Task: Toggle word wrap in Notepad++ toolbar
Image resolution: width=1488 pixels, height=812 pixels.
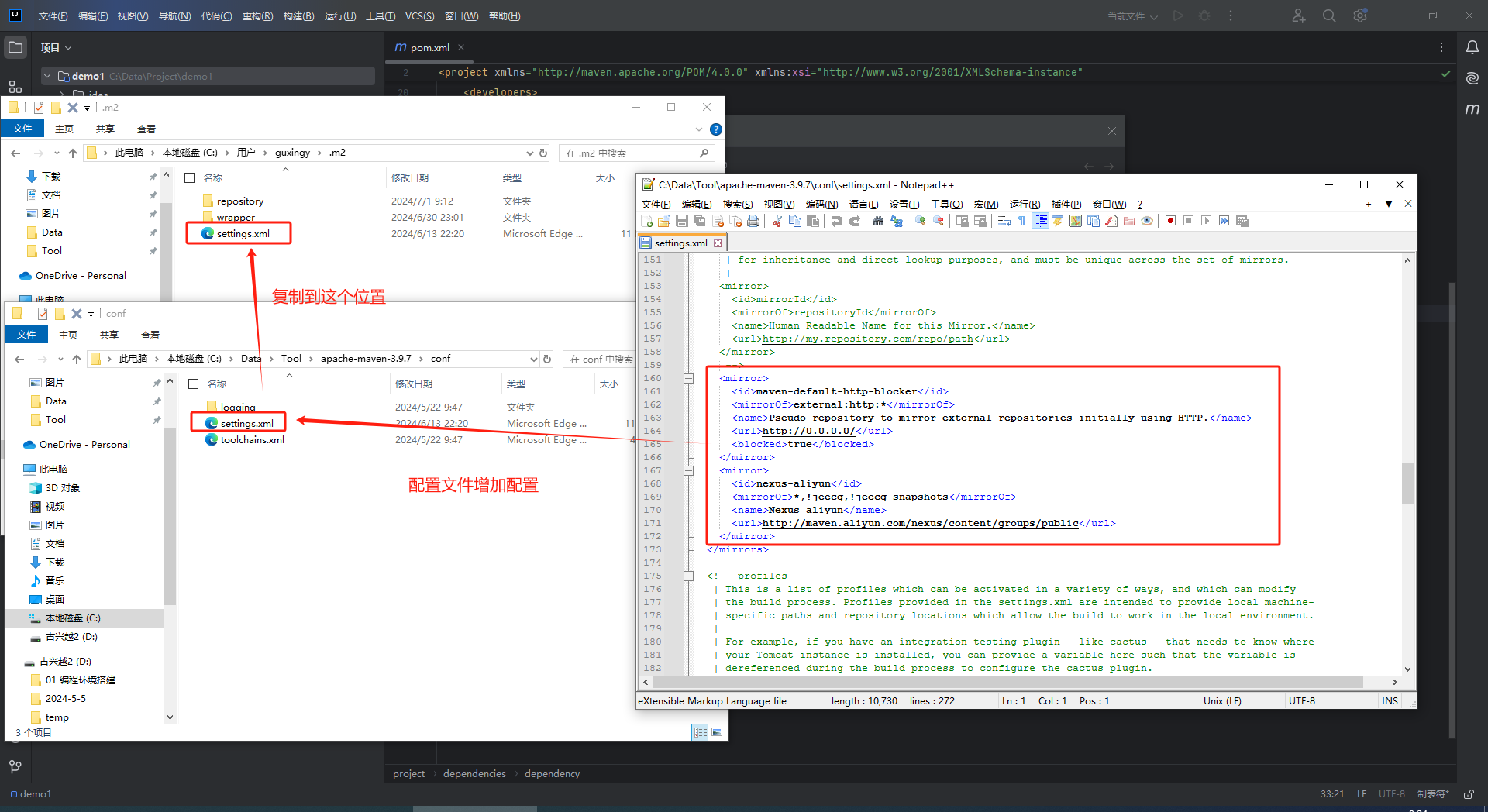Action: point(1004,222)
